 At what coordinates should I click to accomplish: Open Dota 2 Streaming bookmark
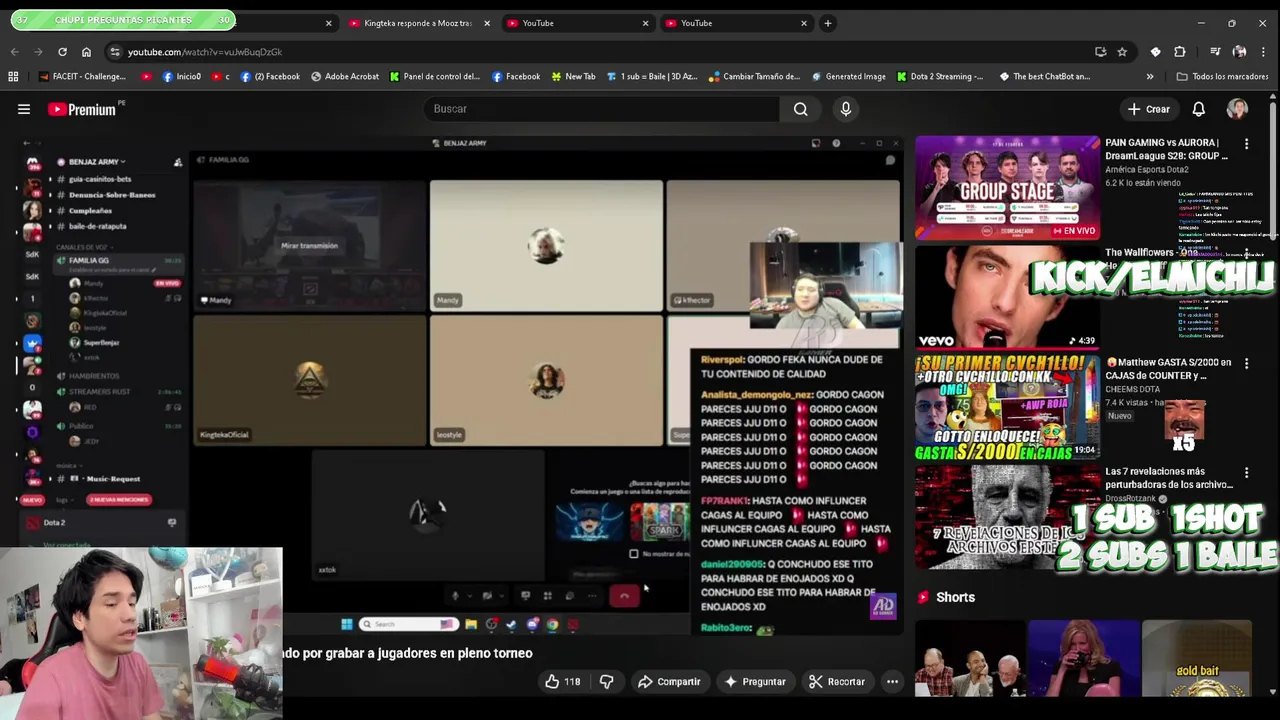pos(940,76)
